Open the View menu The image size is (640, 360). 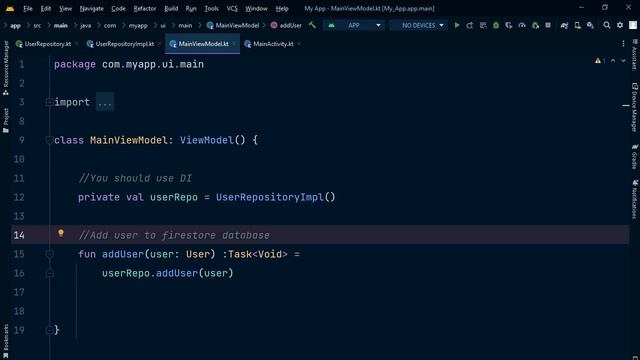65,8
